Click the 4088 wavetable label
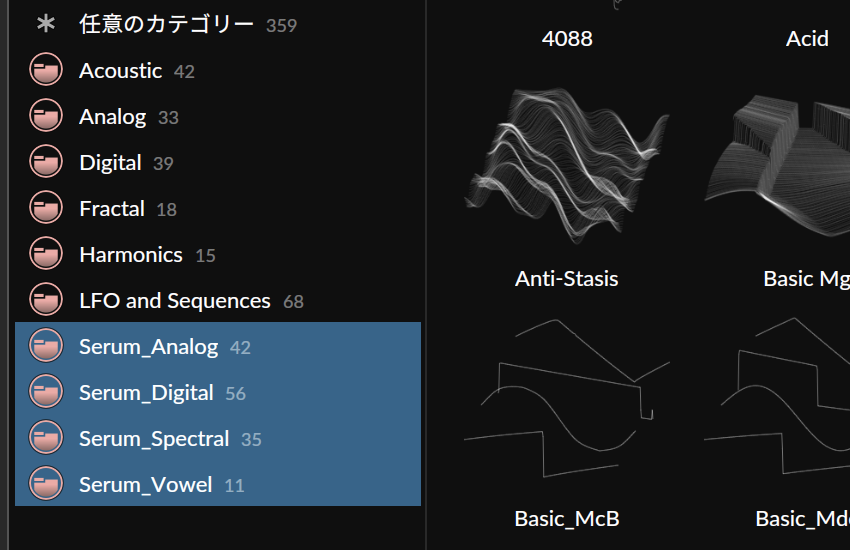Screen dimensions: 850x550 pyautogui.click(x=567, y=38)
